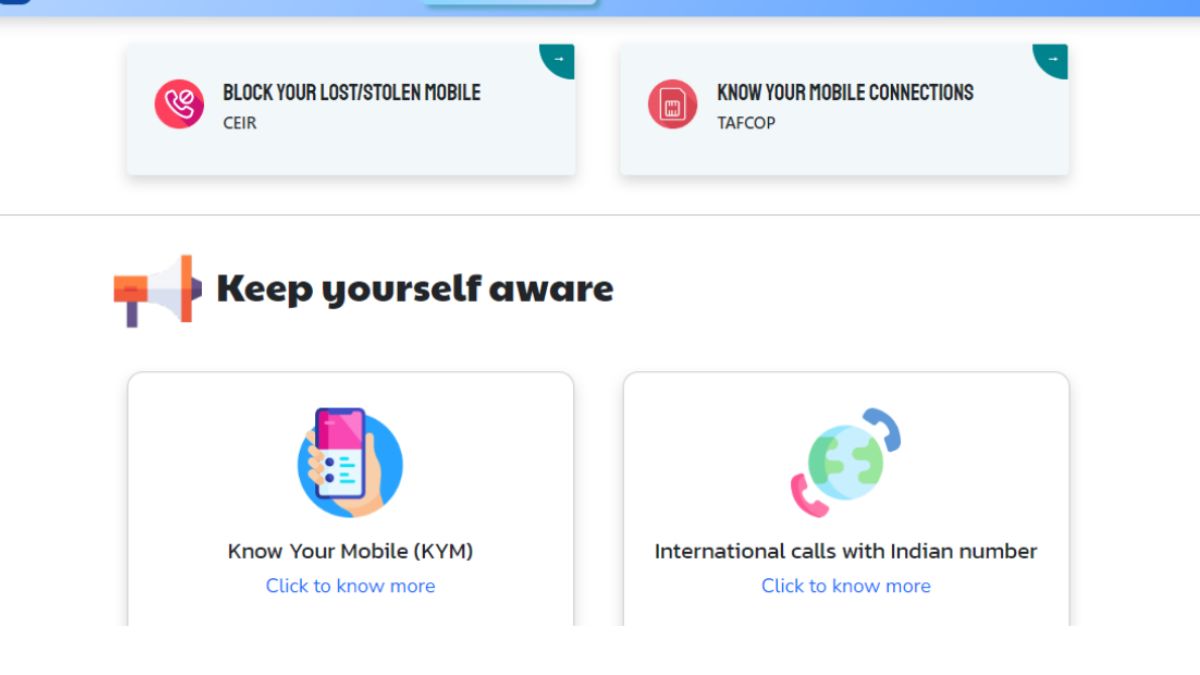Image resolution: width=1200 pixels, height=675 pixels.
Task: Select the CEIR label under the block mobile title
Action: [x=240, y=123]
